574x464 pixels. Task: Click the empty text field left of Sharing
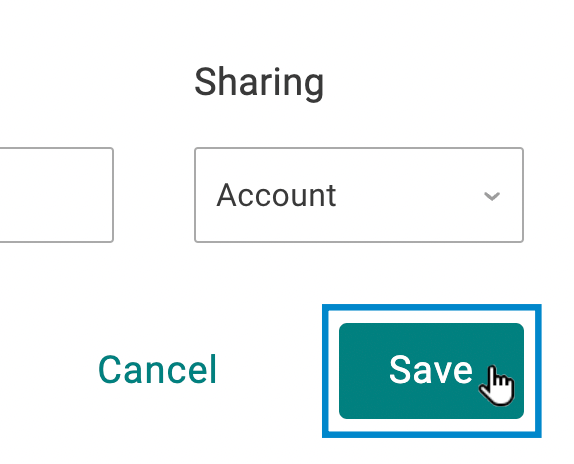click(x=56, y=195)
